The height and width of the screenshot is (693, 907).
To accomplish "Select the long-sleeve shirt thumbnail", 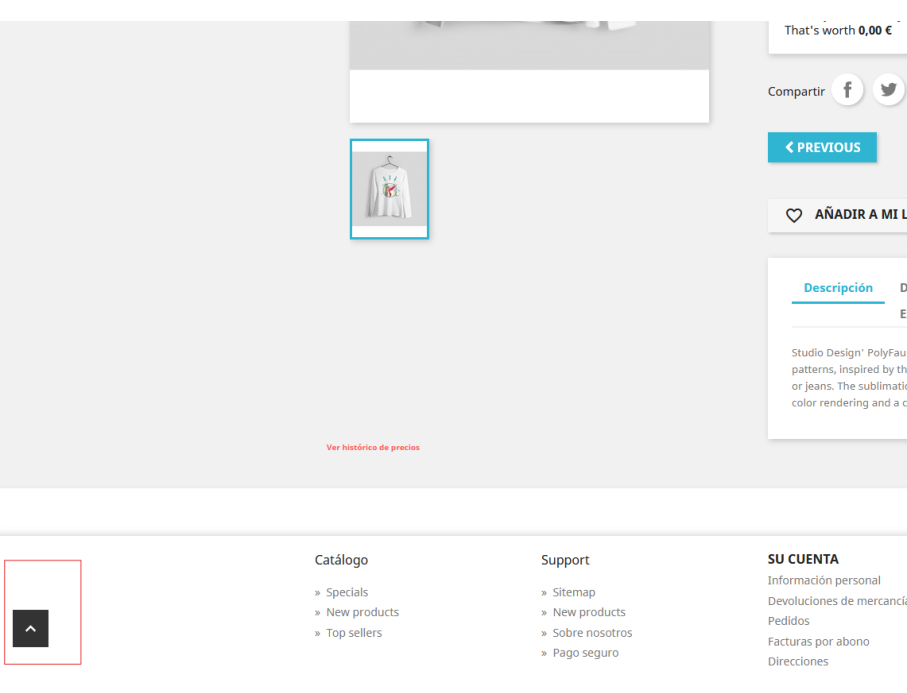I will coord(389,189).
